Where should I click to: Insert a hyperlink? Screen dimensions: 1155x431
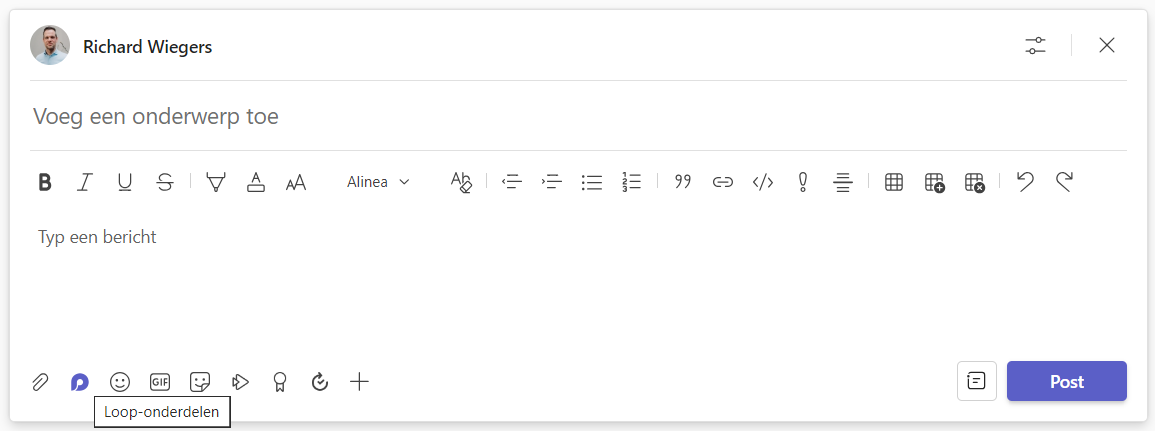pos(723,182)
